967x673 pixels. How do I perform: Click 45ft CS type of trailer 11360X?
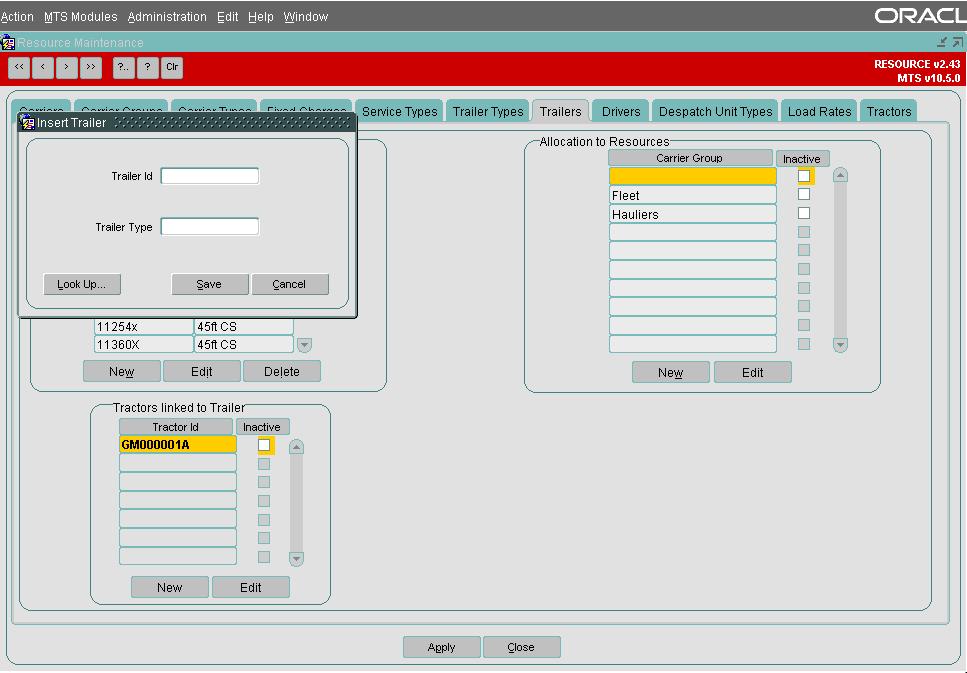click(244, 344)
